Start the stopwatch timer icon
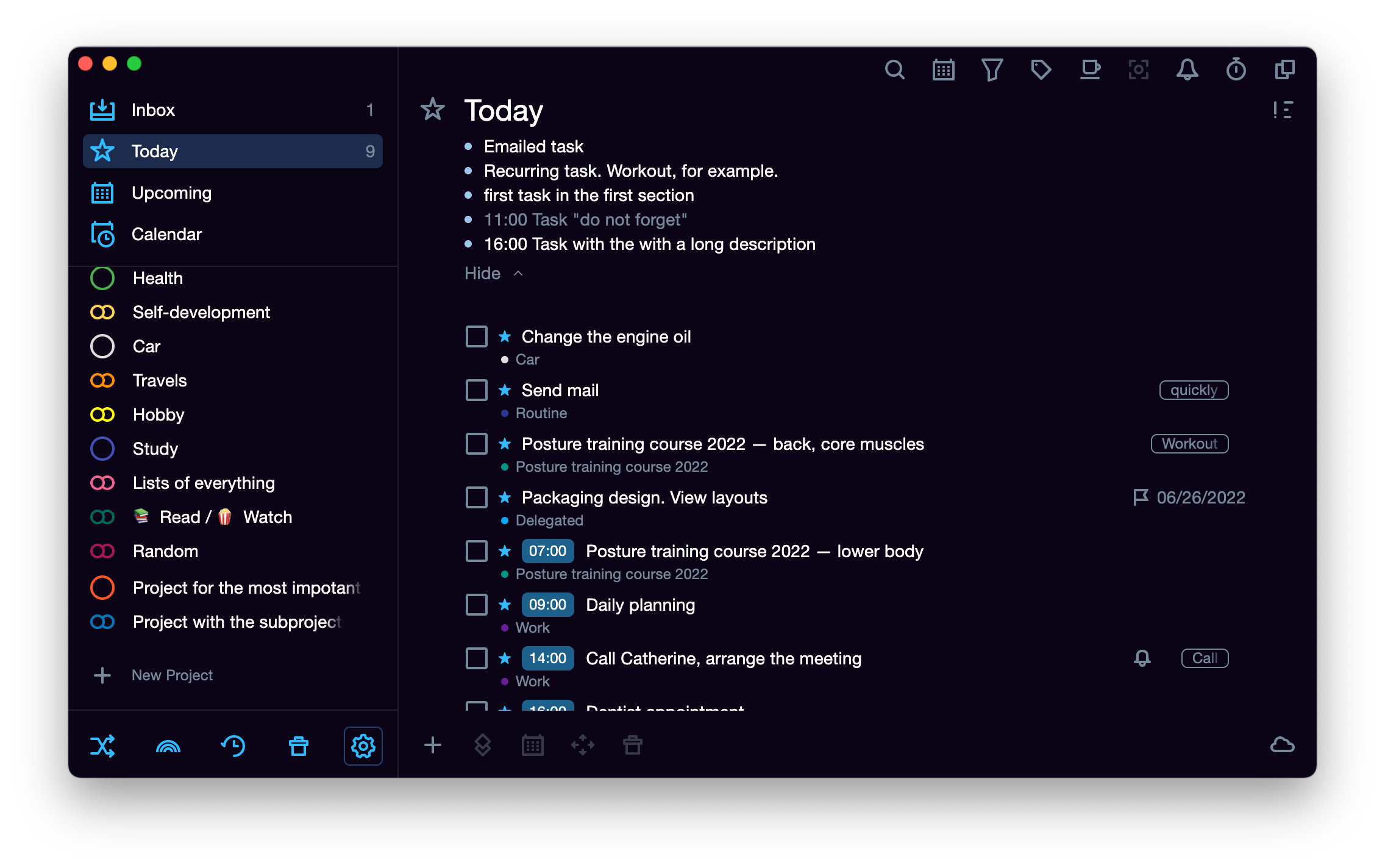The width and height of the screenshot is (1385, 868). [x=1236, y=70]
